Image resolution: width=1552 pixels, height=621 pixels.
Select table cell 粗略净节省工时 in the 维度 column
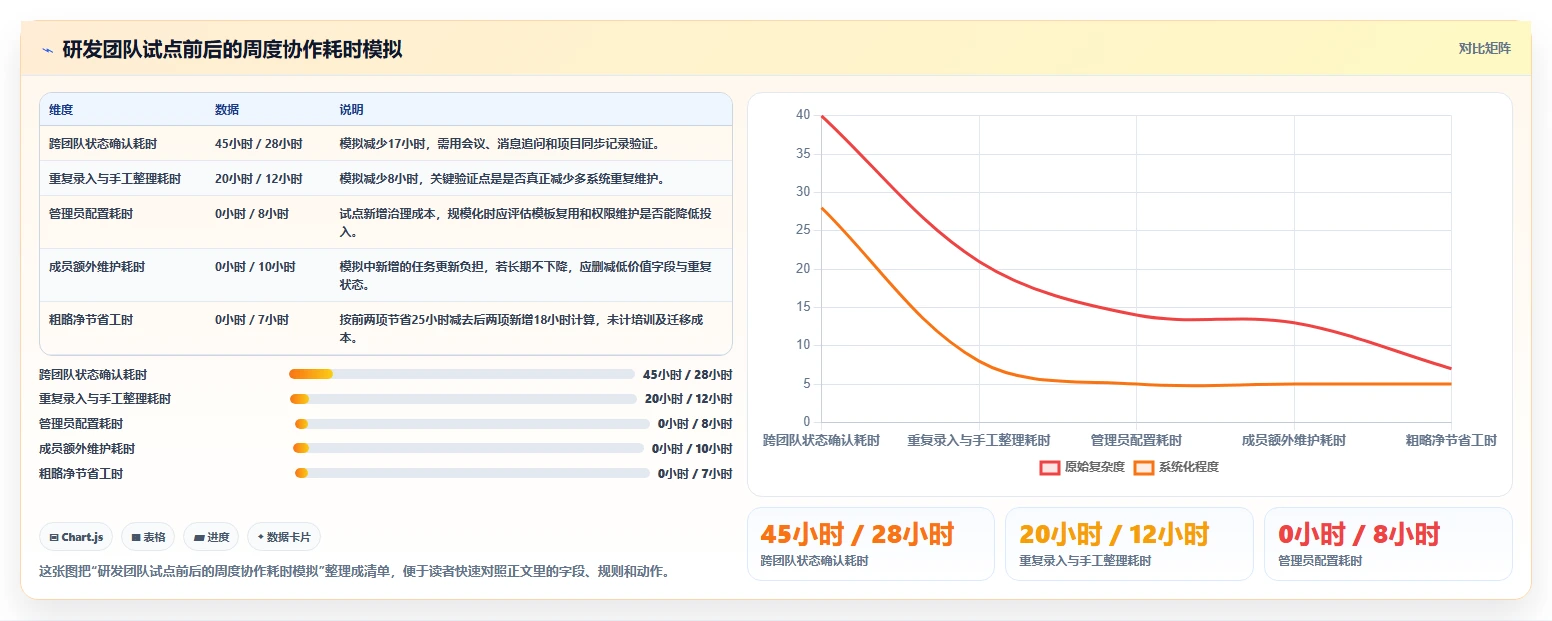91,320
